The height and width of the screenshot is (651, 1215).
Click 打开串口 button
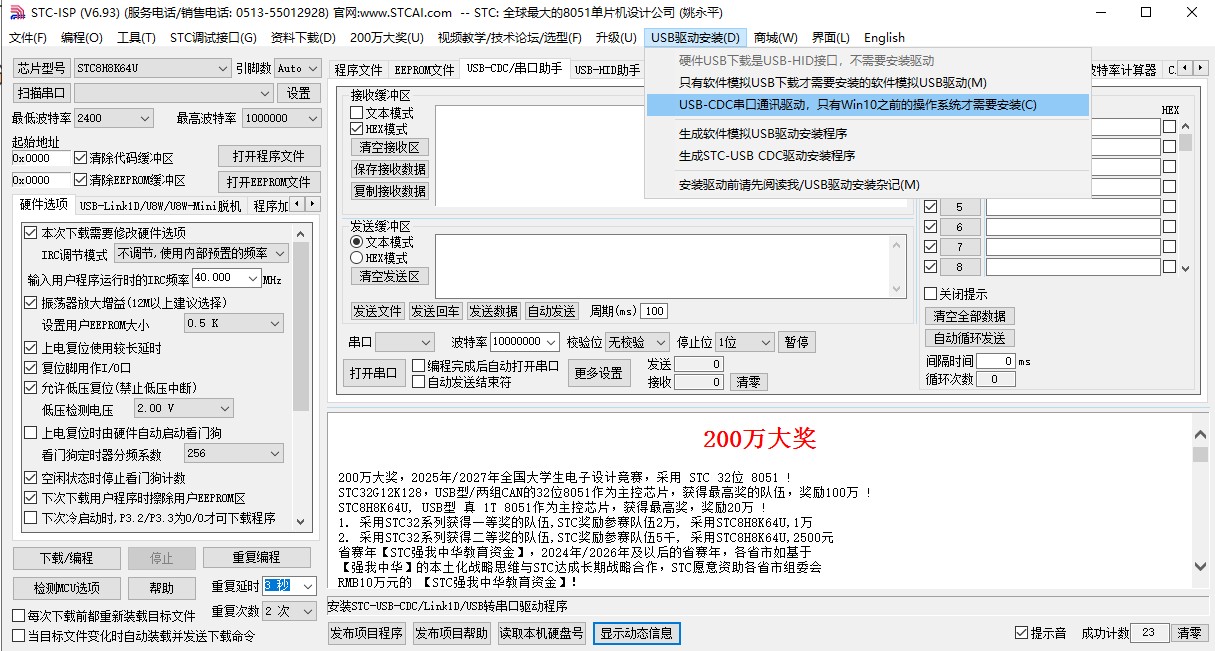(374, 373)
